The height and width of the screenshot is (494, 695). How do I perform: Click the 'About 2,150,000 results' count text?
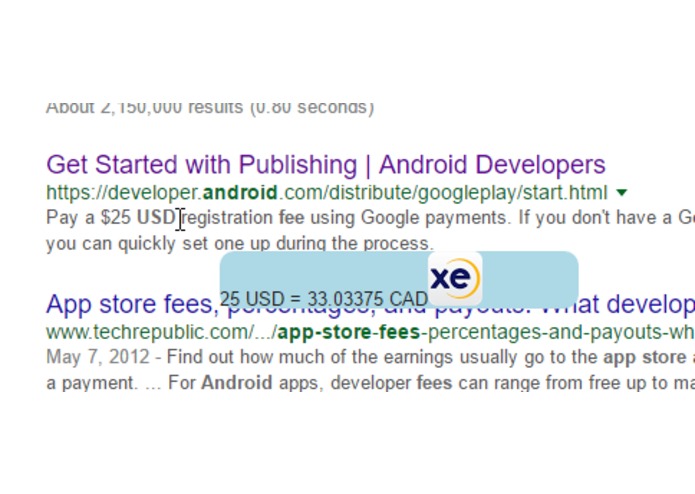coord(210,107)
